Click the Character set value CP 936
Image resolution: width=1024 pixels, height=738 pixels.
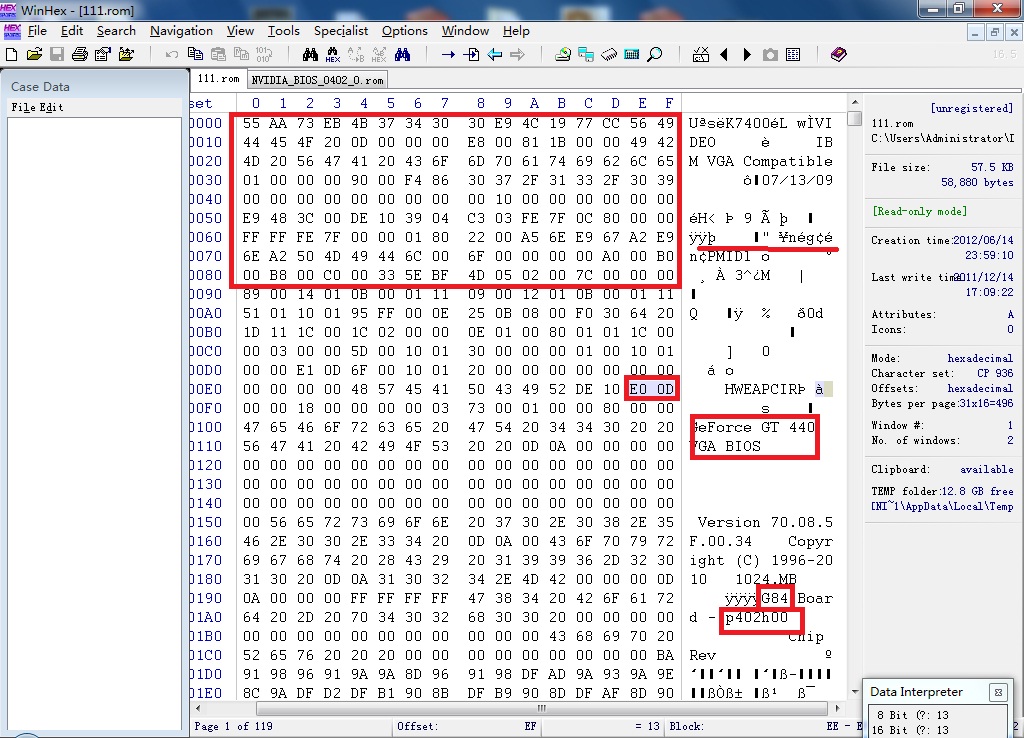tap(995, 374)
